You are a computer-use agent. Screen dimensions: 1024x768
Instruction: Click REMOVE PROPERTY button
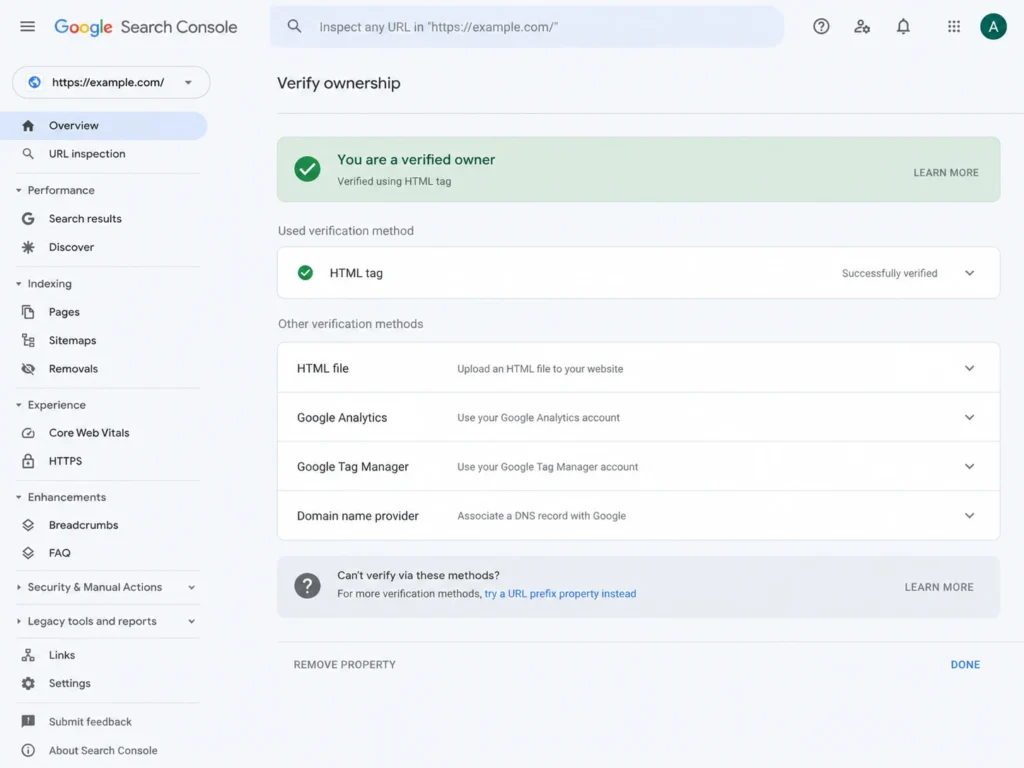click(345, 665)
